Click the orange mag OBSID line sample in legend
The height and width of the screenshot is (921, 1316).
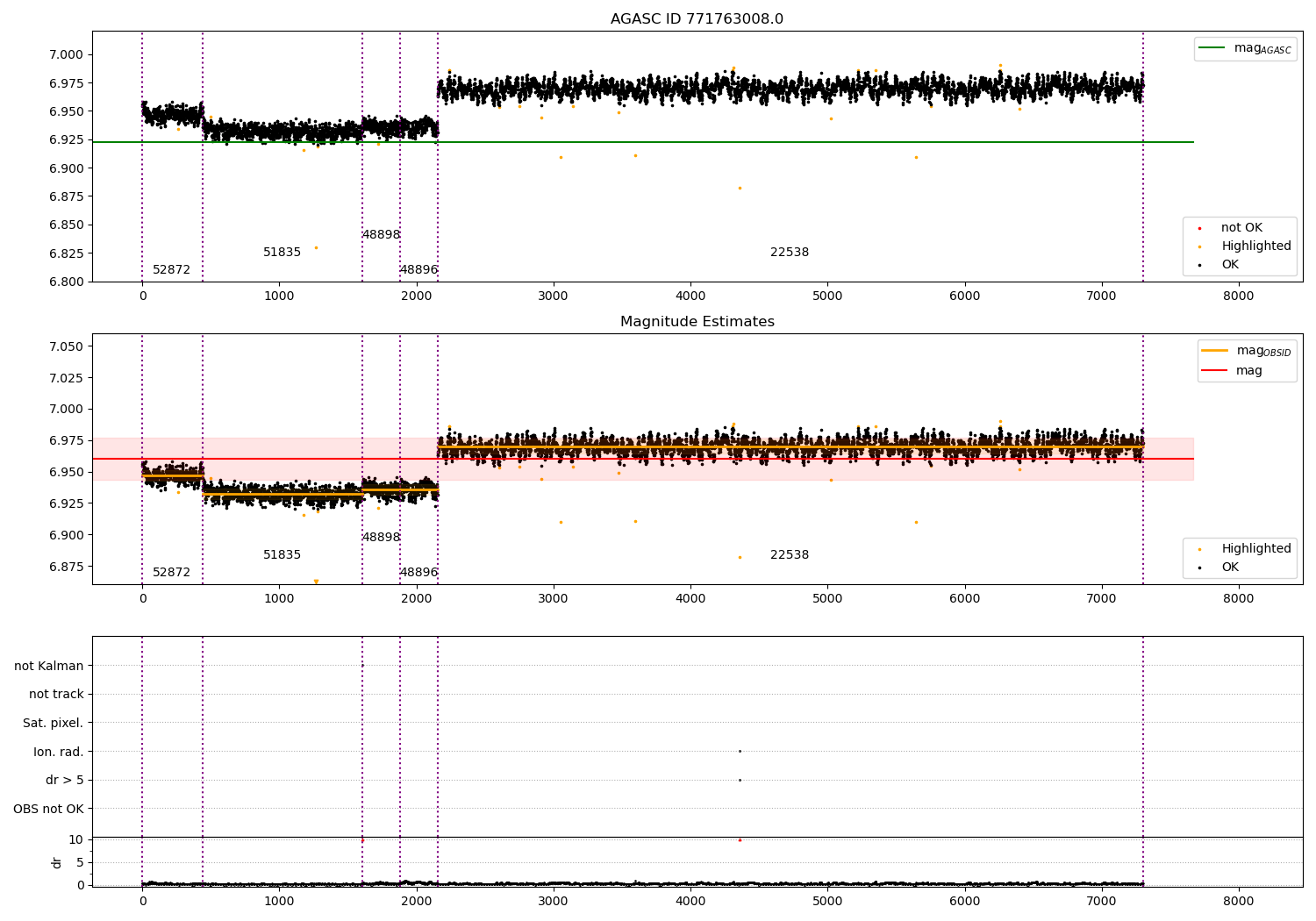tap(1213, 351)
